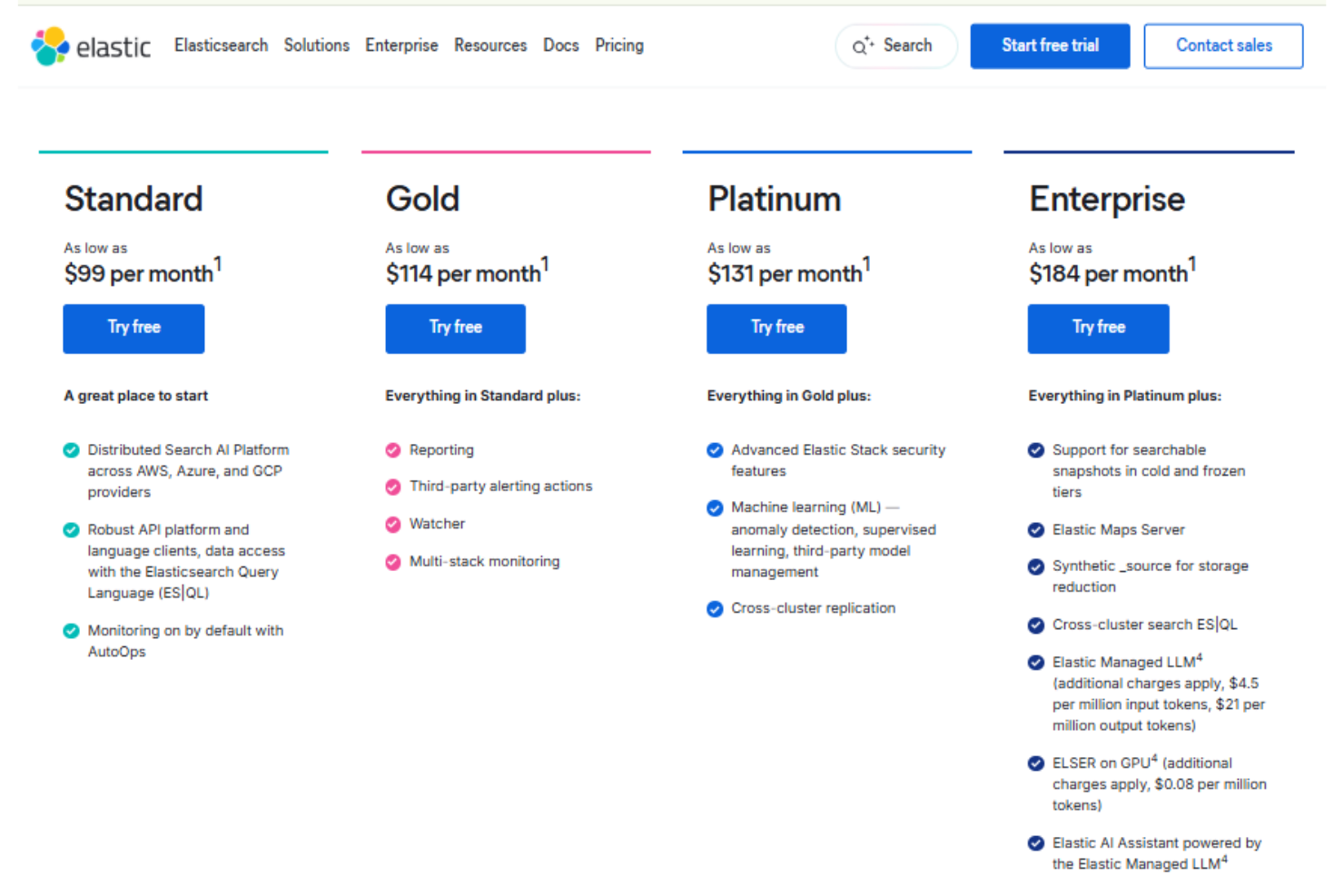
Task: Try free under Standard plan
Action: point(133,328)
